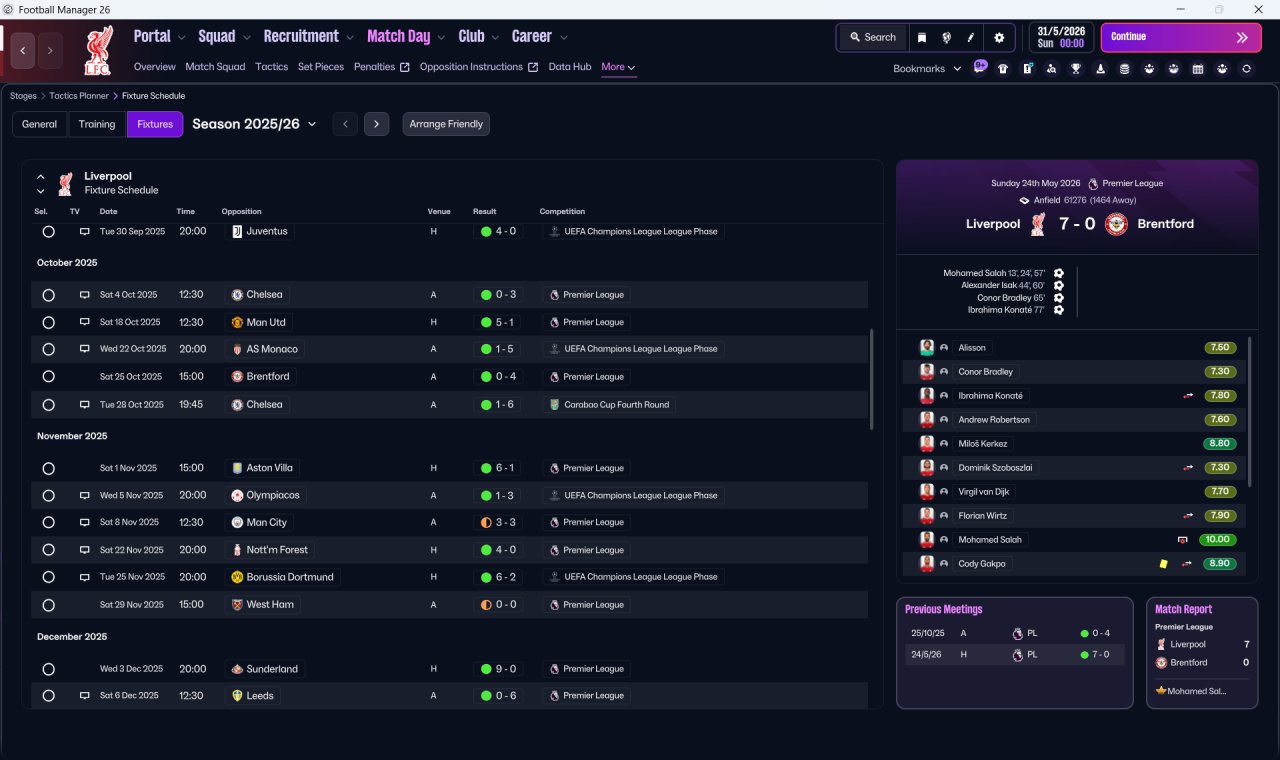Click the Continue button
The image size is (1280, 760).
[x=1181, y=37]
